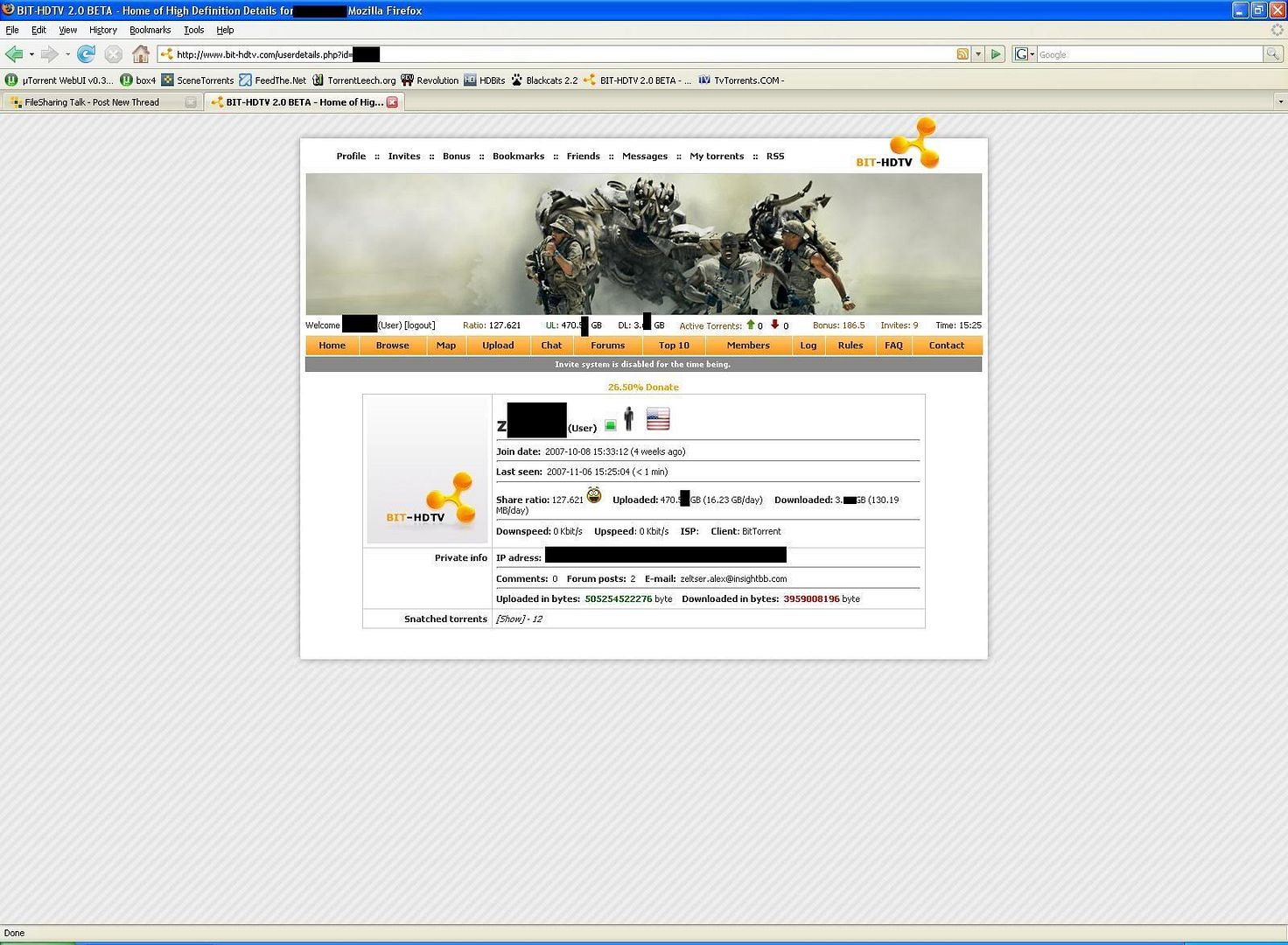The image size is (1288, 945).
Task: Open the box4 bookmark
Action: (138, 80)
